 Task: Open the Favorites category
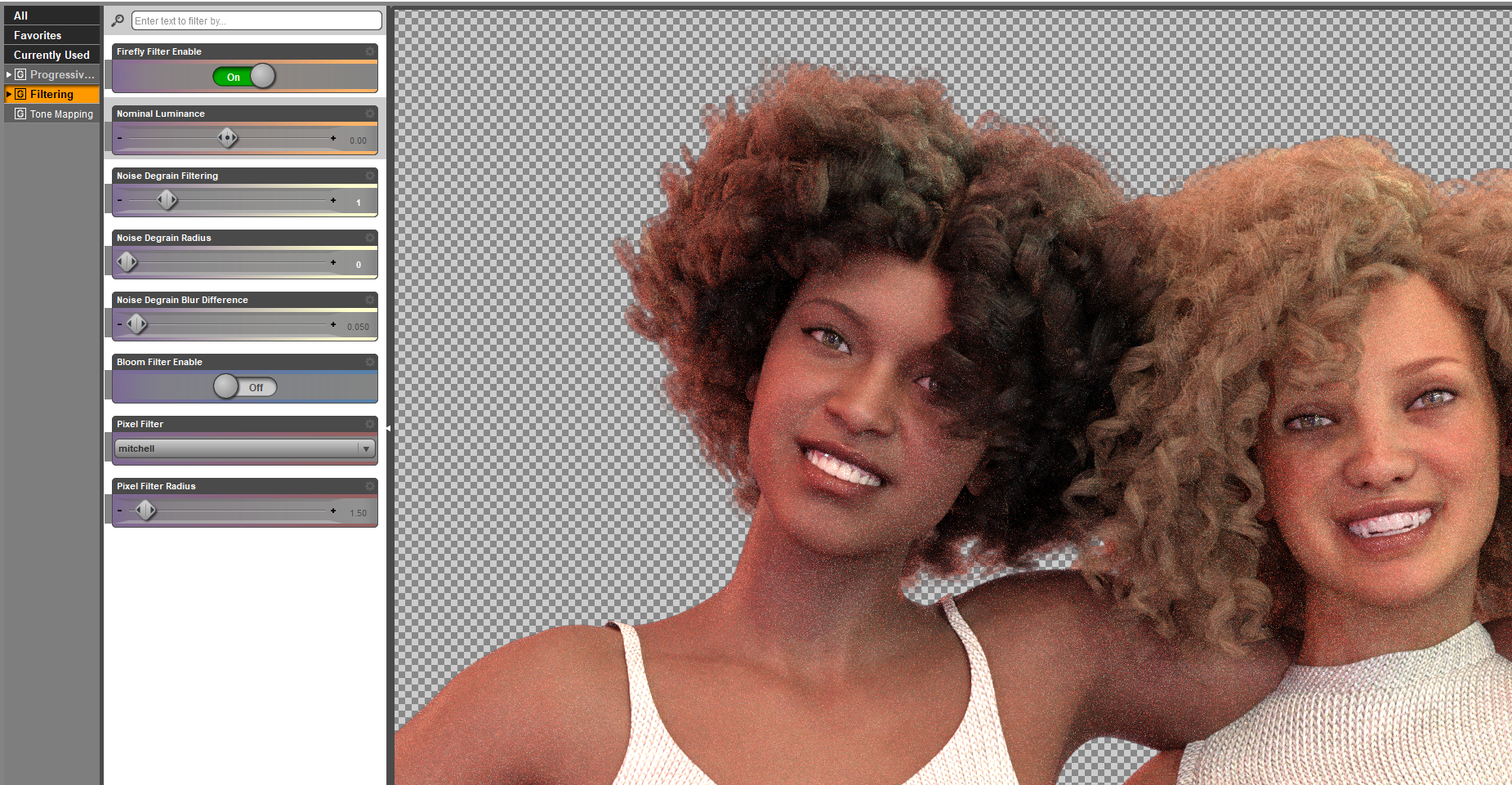point(38,35)
